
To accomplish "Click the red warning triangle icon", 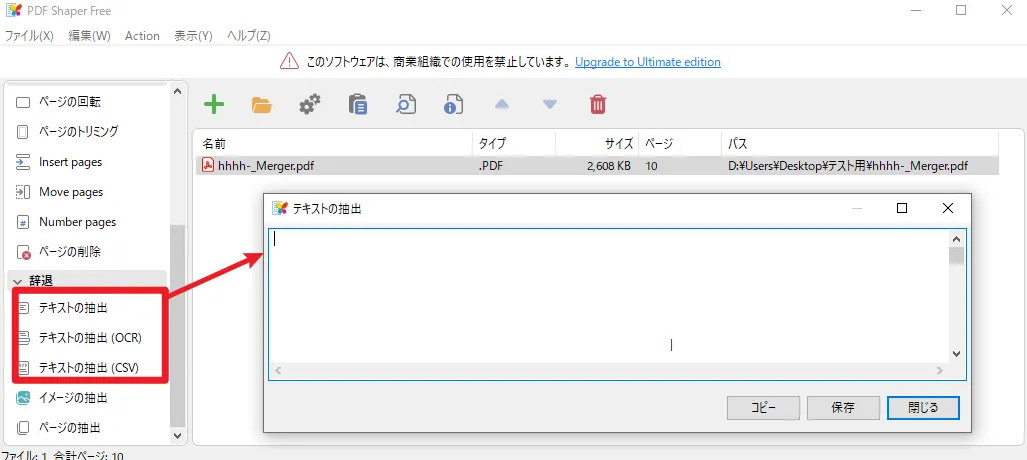I will click(289, 62).
